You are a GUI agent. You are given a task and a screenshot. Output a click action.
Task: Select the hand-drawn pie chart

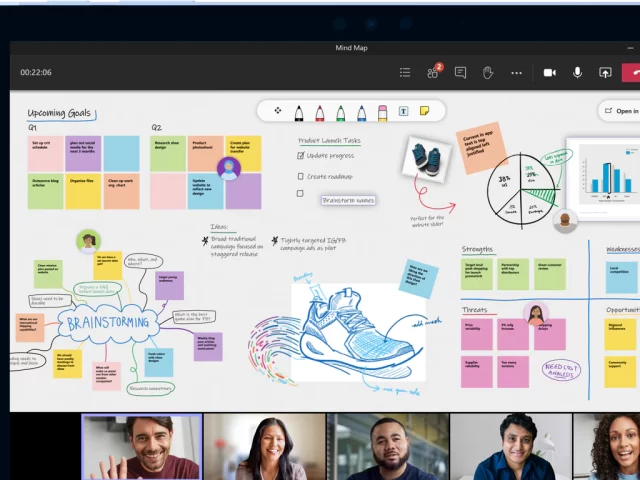click(522, 189)
